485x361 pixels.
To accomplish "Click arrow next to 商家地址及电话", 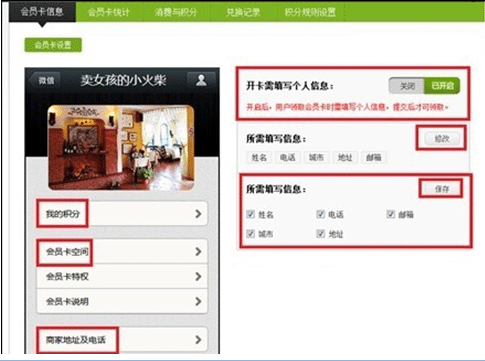I will (198, 340).
